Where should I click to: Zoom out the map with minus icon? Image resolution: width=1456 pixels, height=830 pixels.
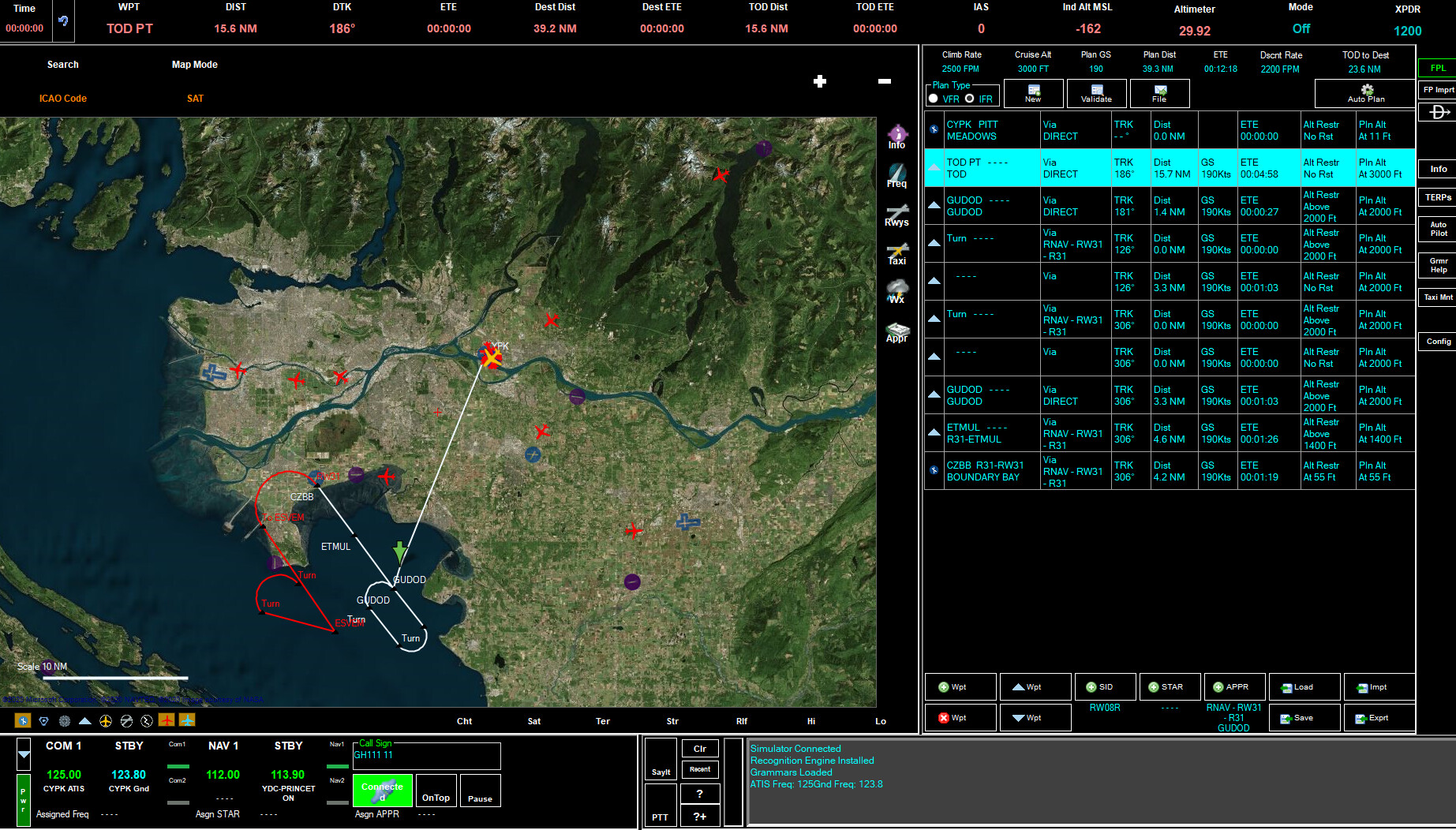click(885, 81)
